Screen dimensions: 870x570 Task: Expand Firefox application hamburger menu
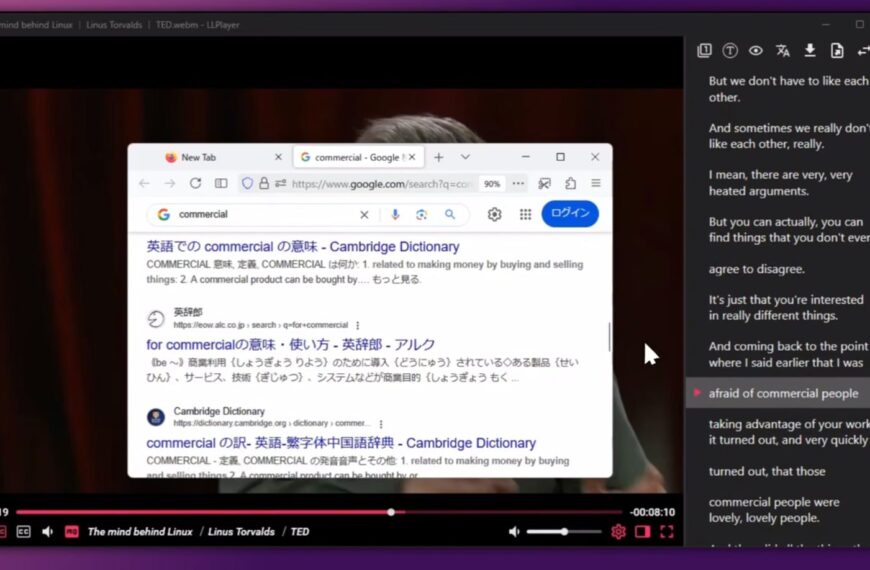[596, 184]
